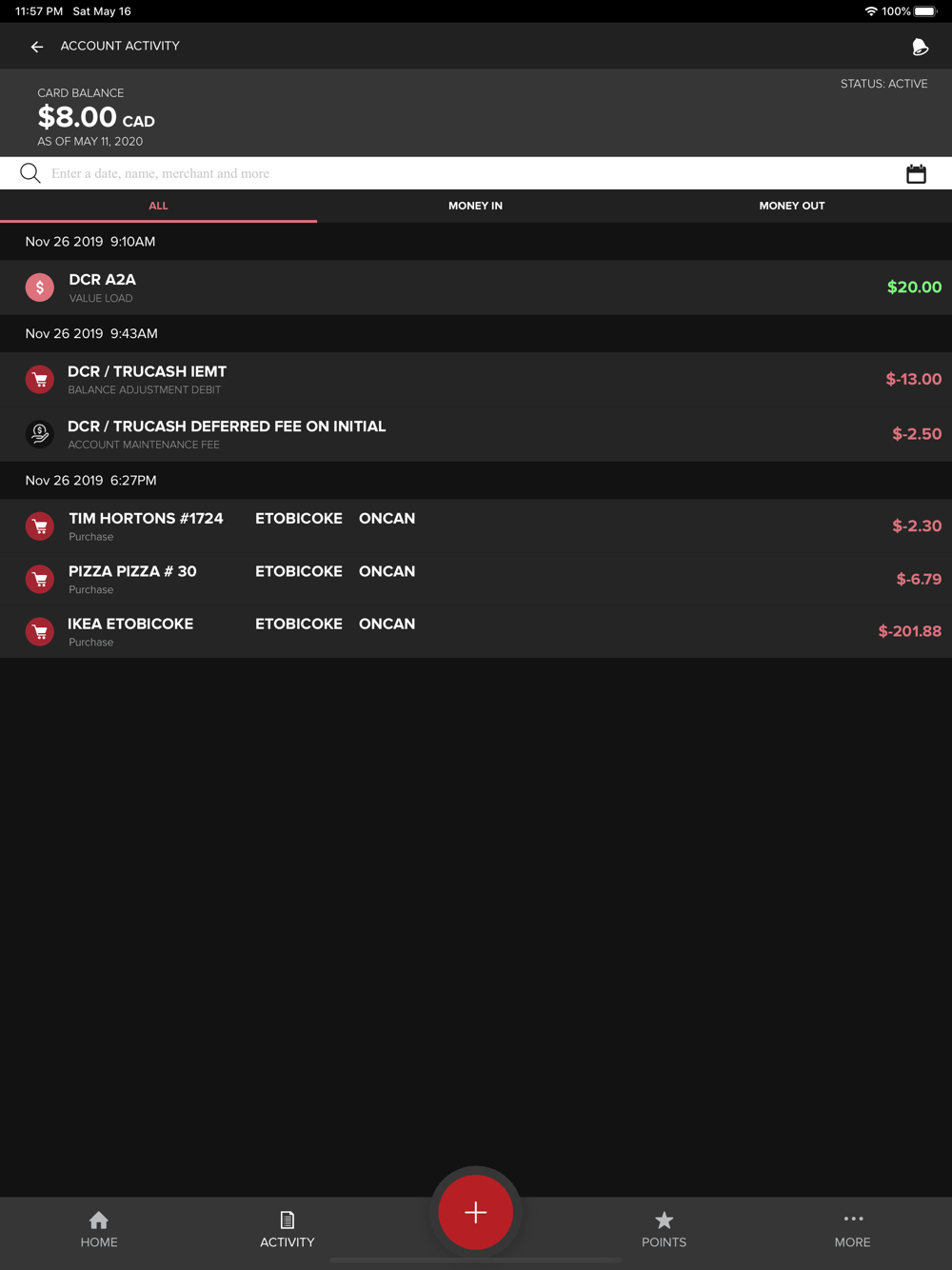Image resolution: width=952 pixels, height=1270 pixels.
Task: Select the All transactions filter
Action: pos(158,206)
